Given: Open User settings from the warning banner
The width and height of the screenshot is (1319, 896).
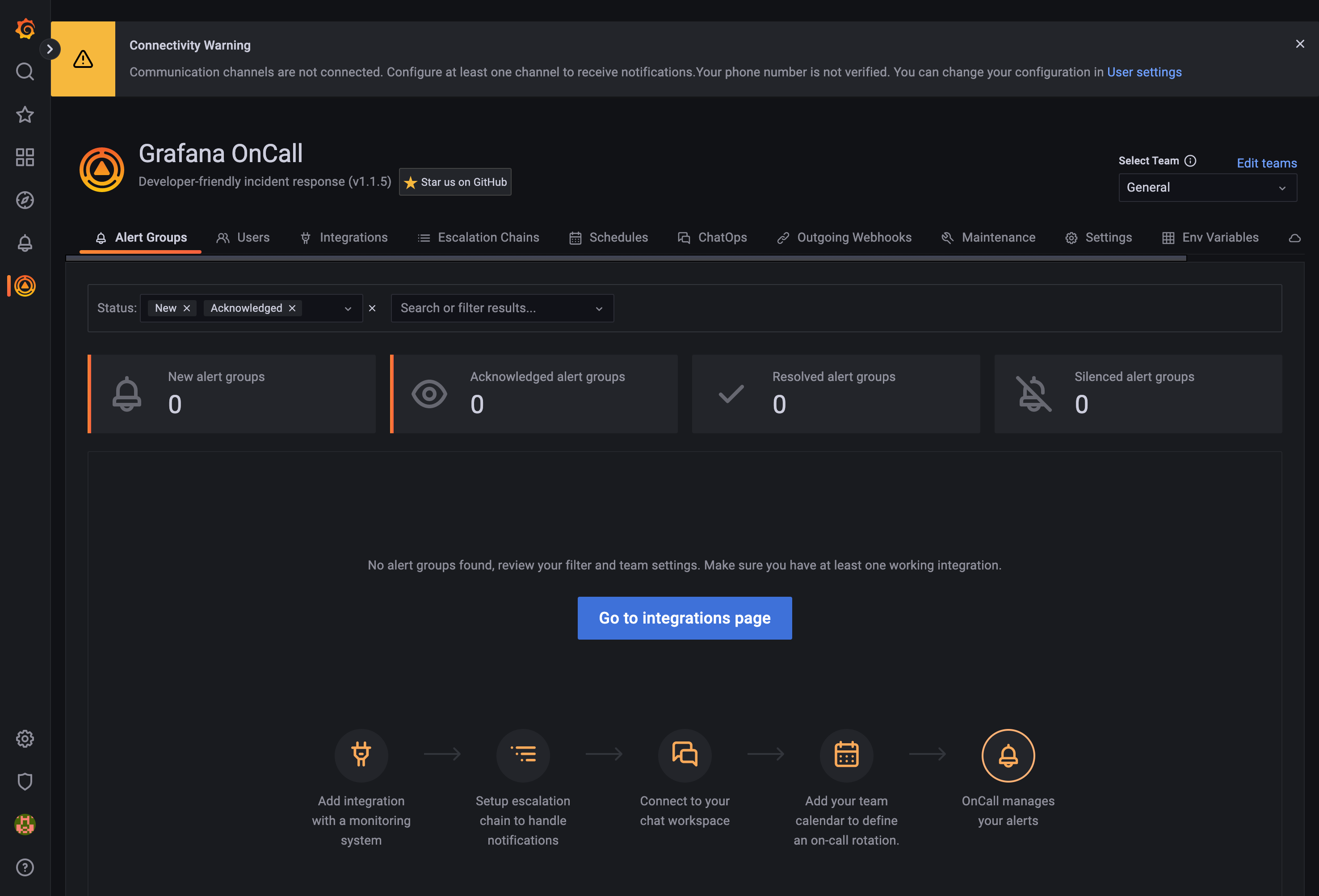Looking at the screenshot, I should (1144, 72).
